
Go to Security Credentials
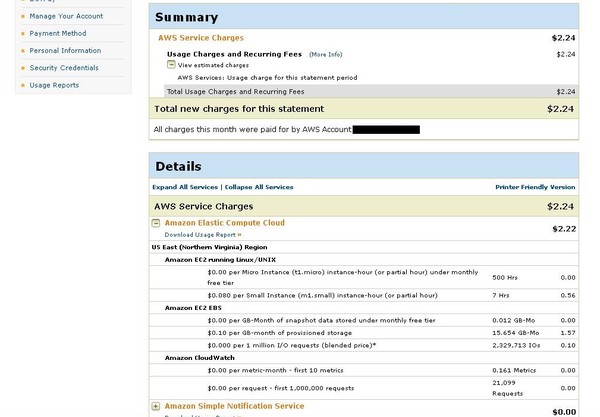64,68
